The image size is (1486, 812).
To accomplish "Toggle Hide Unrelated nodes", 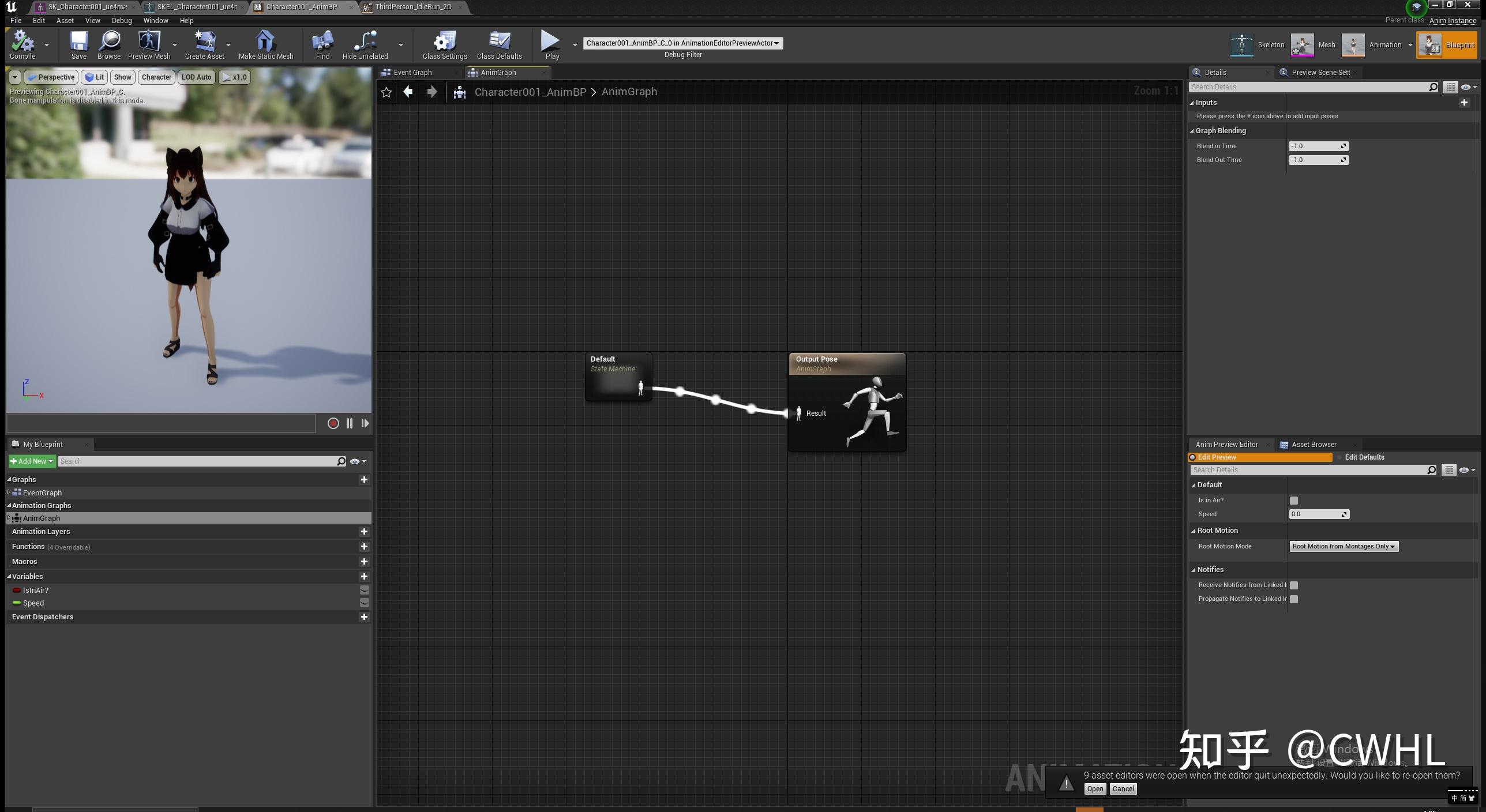I will coord(364,45).
